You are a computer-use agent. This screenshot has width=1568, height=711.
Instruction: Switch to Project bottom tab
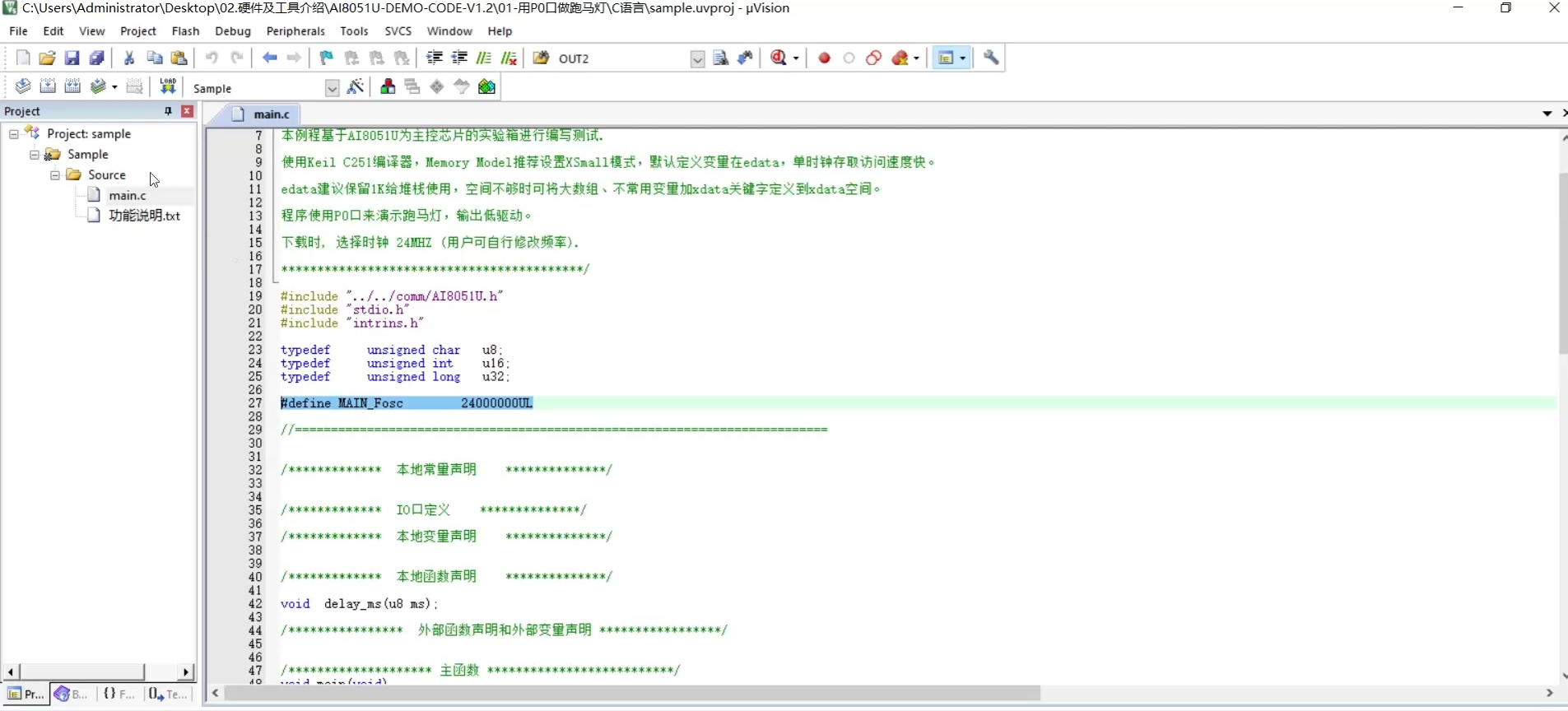pyautogui.click(x=26, y=695)
